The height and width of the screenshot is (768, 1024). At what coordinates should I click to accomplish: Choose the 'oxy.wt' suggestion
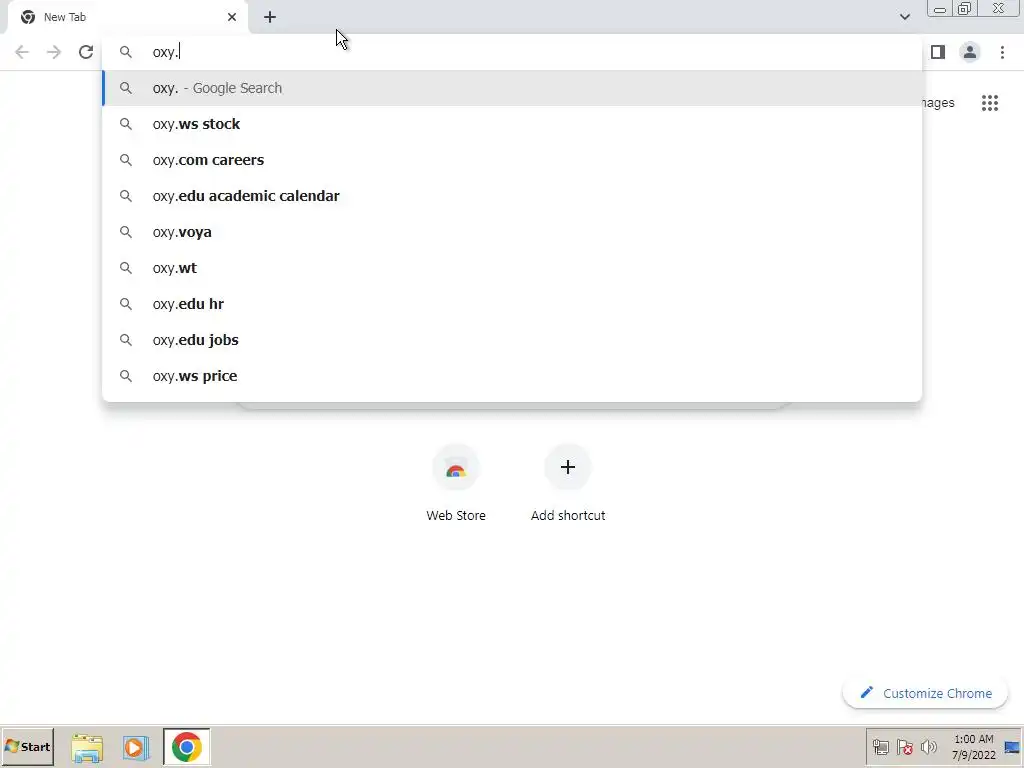coord(512,268)
